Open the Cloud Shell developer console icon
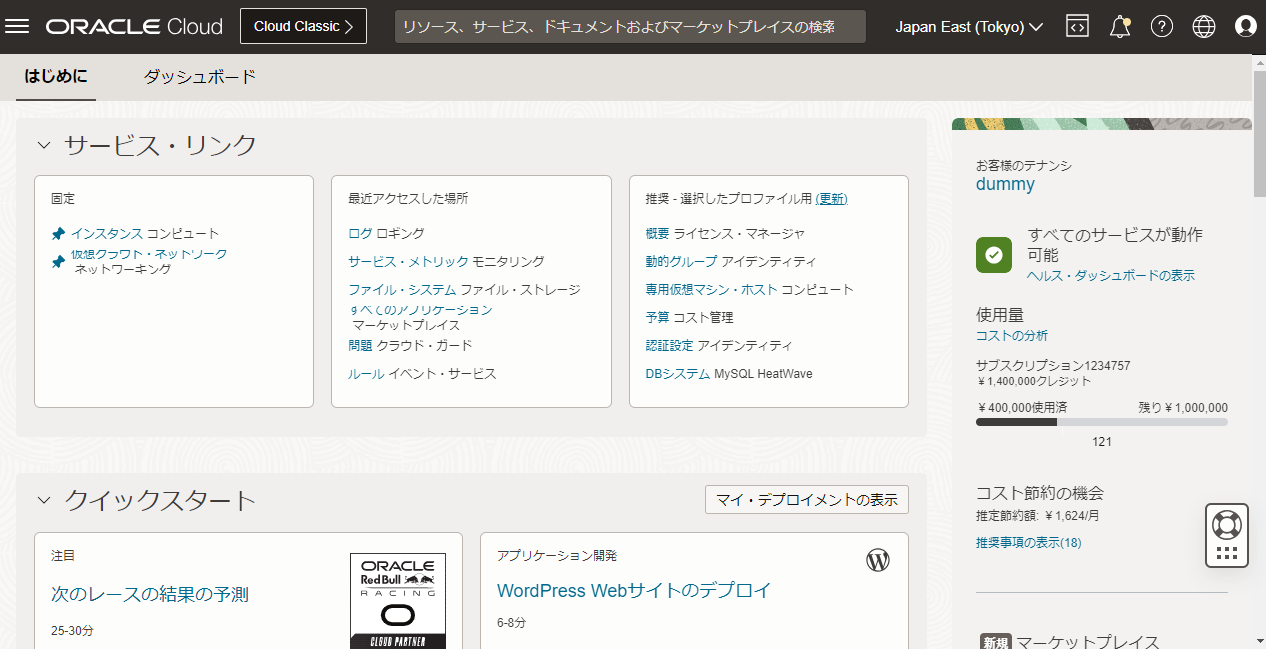Image resolution: width=1266 pixels, height=649 pixels. click(1077, 26)
